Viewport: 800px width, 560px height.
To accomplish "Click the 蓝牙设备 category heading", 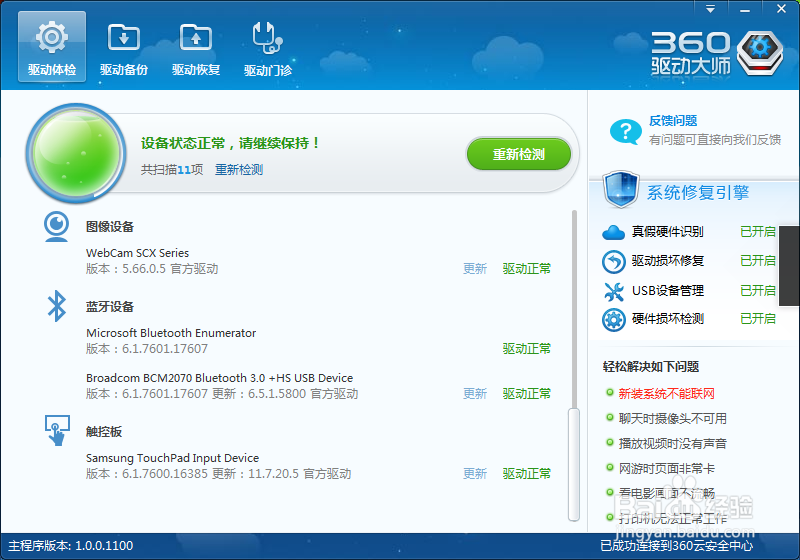I will pyautogui.click(x=110, y=307).
